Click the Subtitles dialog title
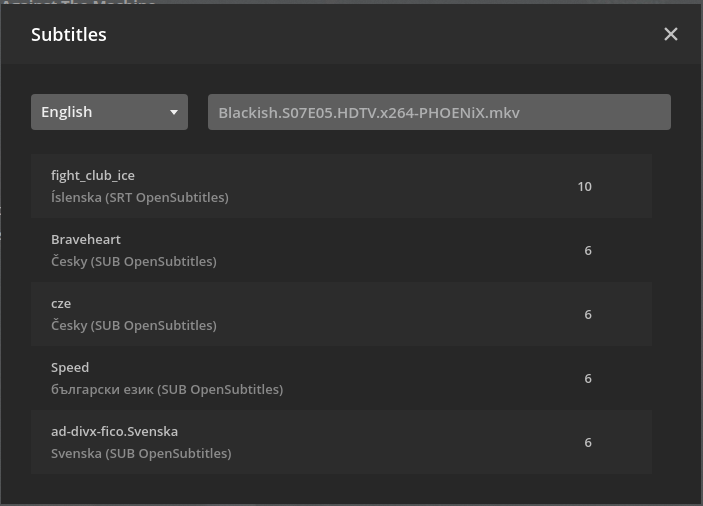703x506 pixels. tap(69, 35)
